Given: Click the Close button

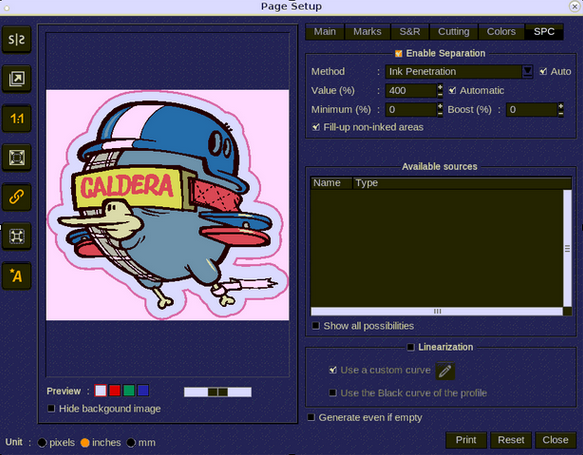Looking at the screenshot, I should [x=555, y=440].
